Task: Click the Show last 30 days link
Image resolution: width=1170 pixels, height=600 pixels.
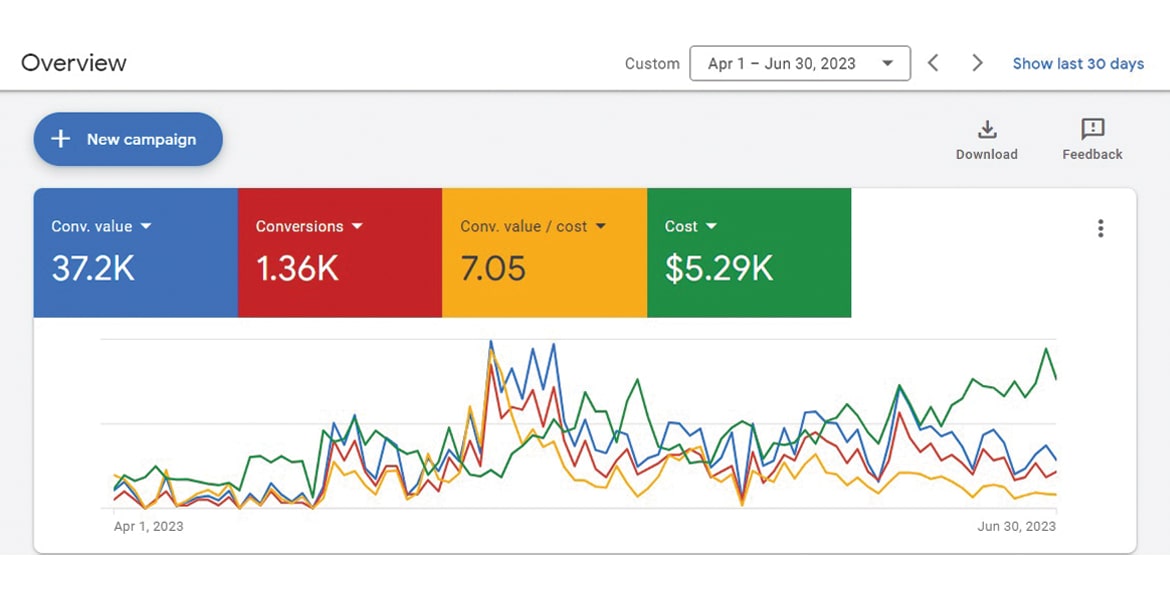Action: pos(1077,63)
